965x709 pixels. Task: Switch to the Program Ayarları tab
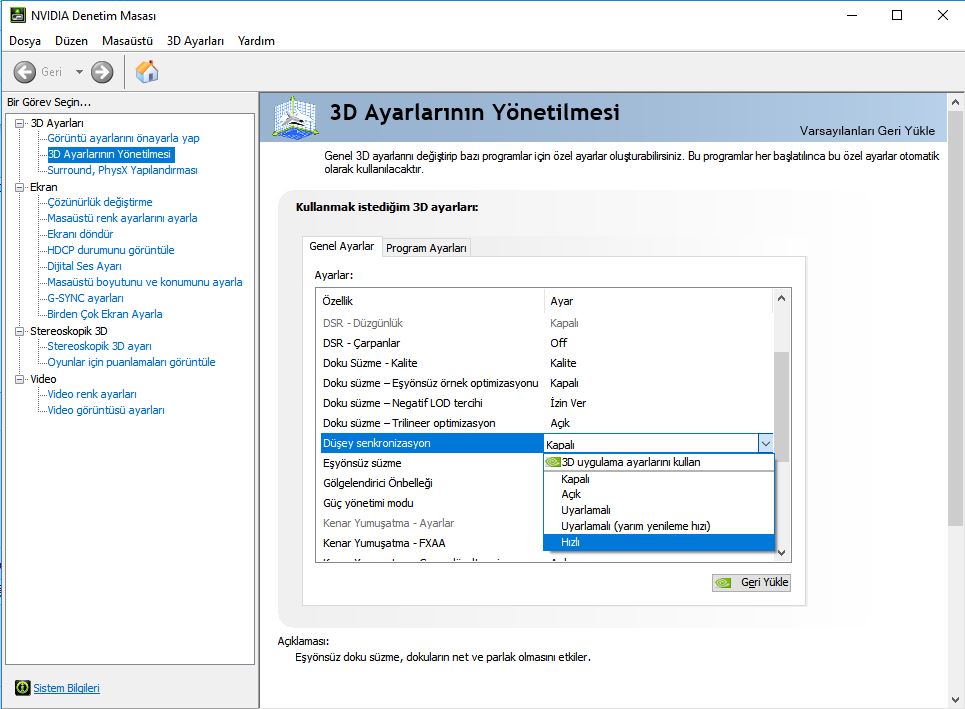426,248
